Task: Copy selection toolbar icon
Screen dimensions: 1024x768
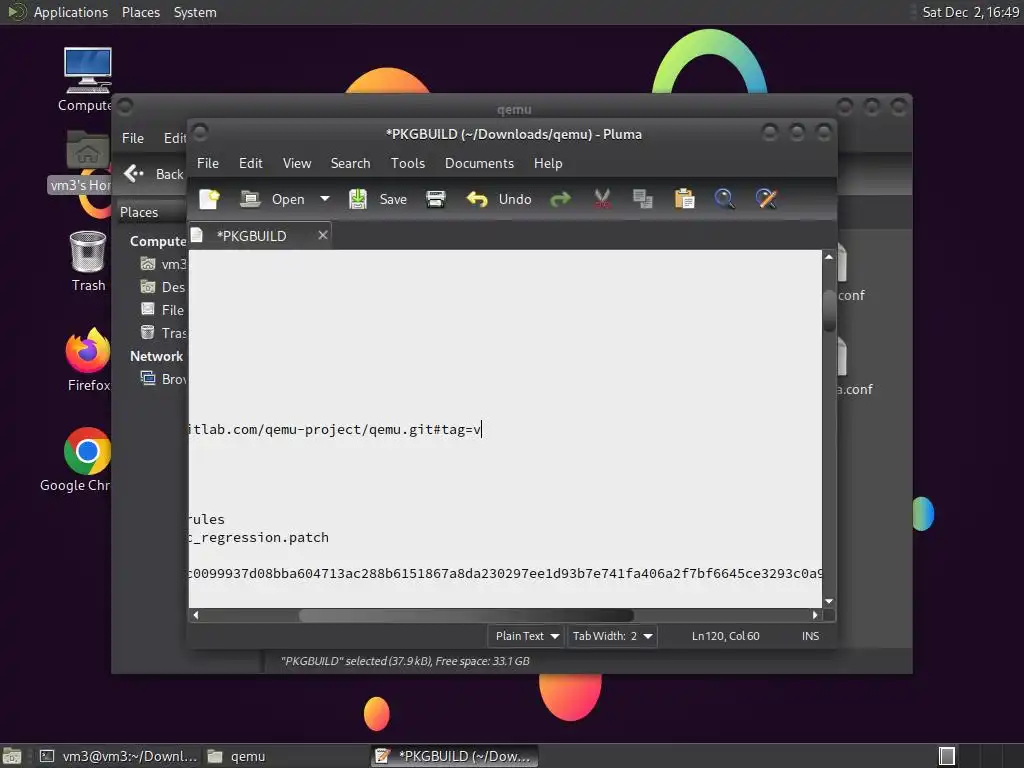Action: tap(643, 199)
